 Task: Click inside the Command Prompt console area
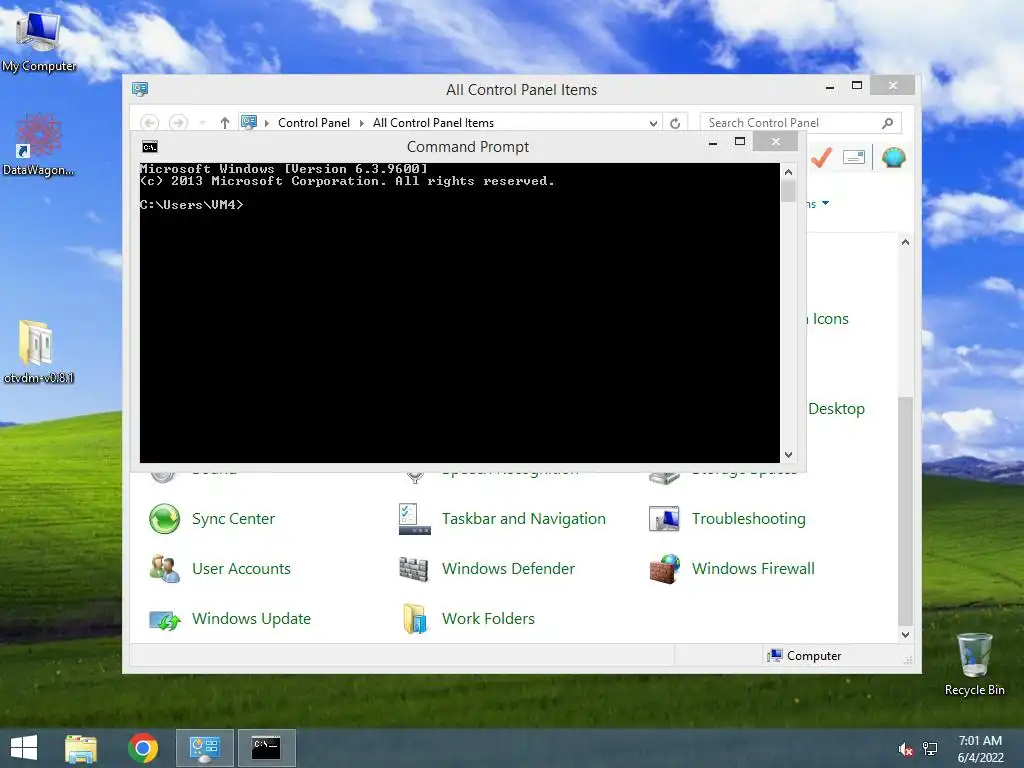pyautogui.click(x=459, y=313)
